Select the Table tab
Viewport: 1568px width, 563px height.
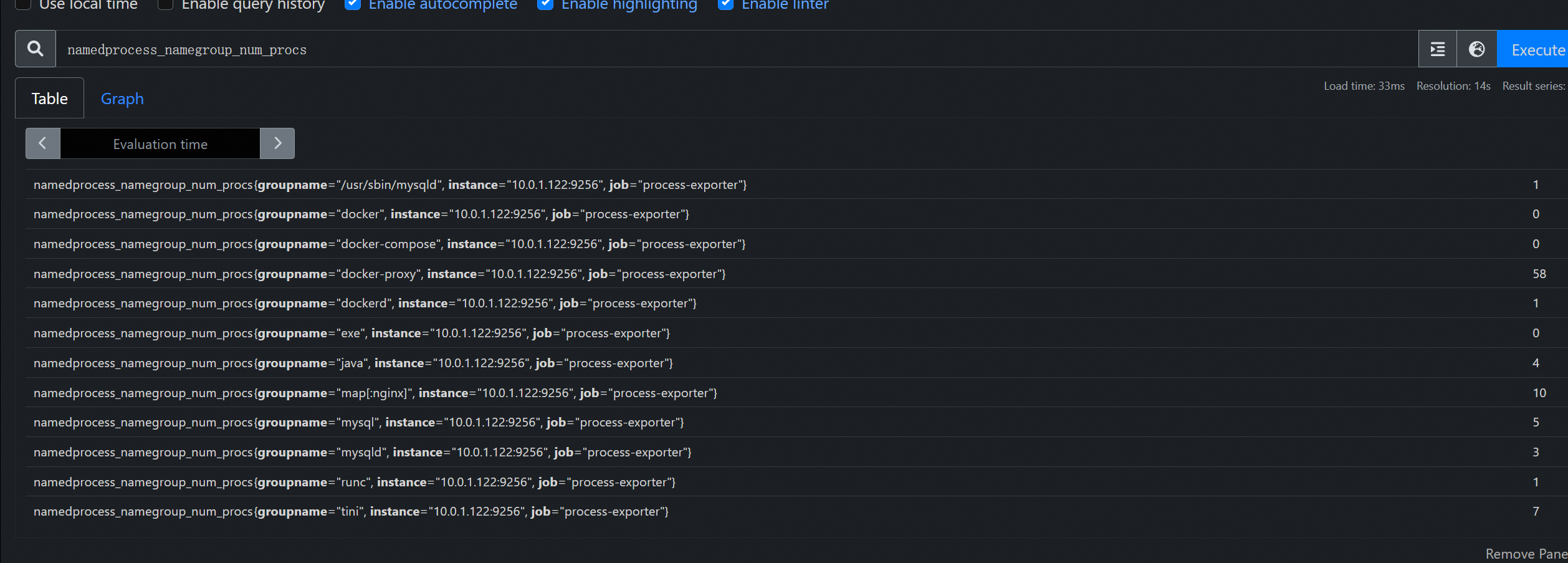[x=49, y=98]
